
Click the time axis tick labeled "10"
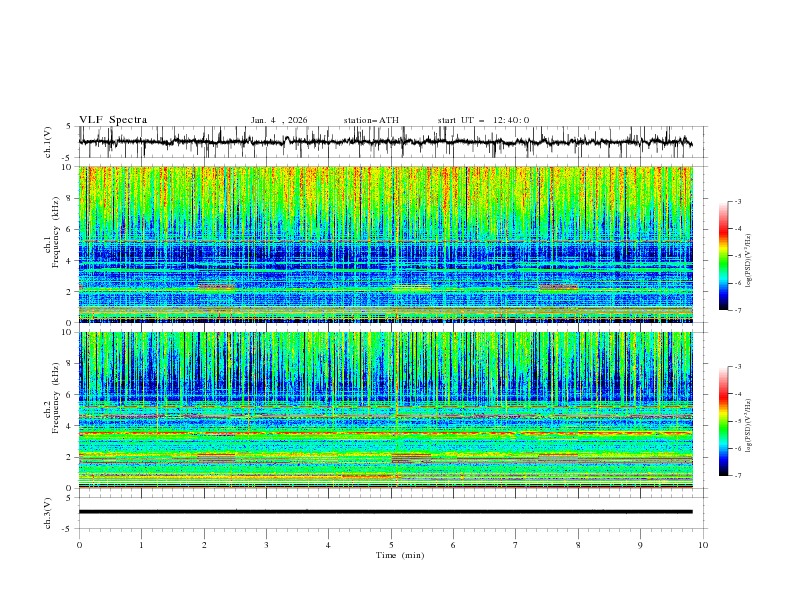[x=703, y=545]
